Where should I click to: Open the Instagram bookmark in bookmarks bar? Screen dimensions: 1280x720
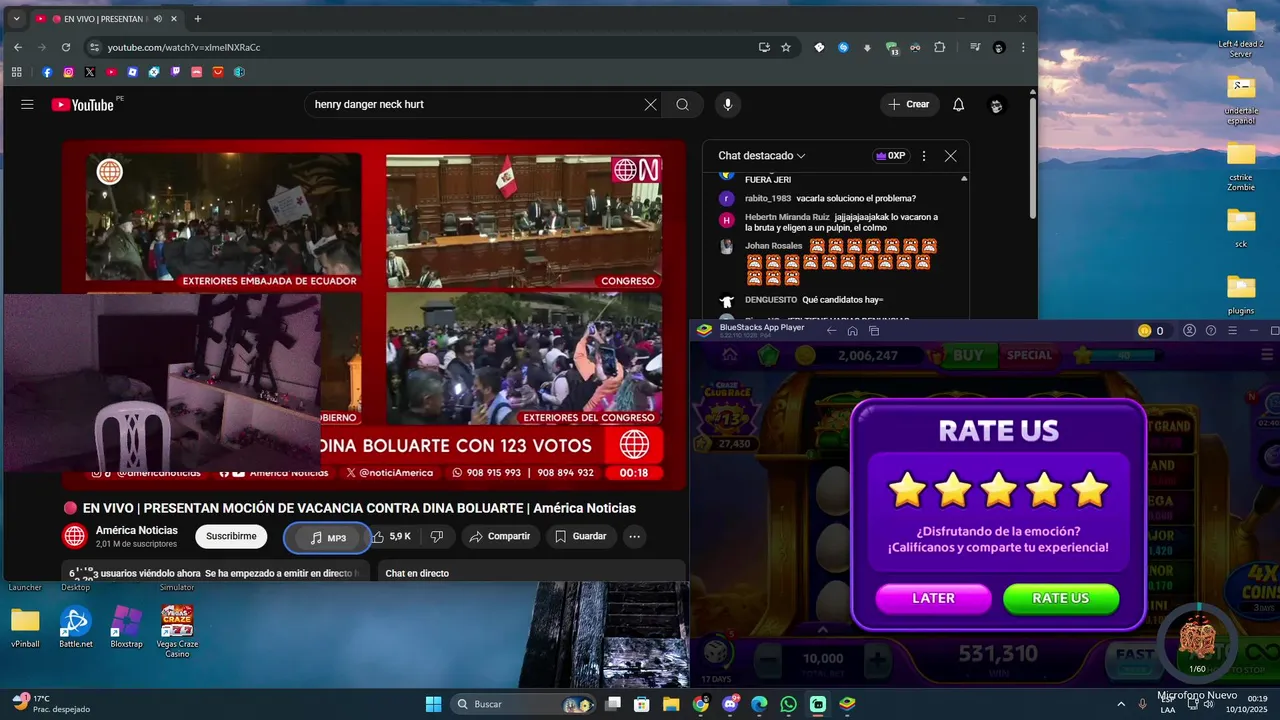(68, 72)
